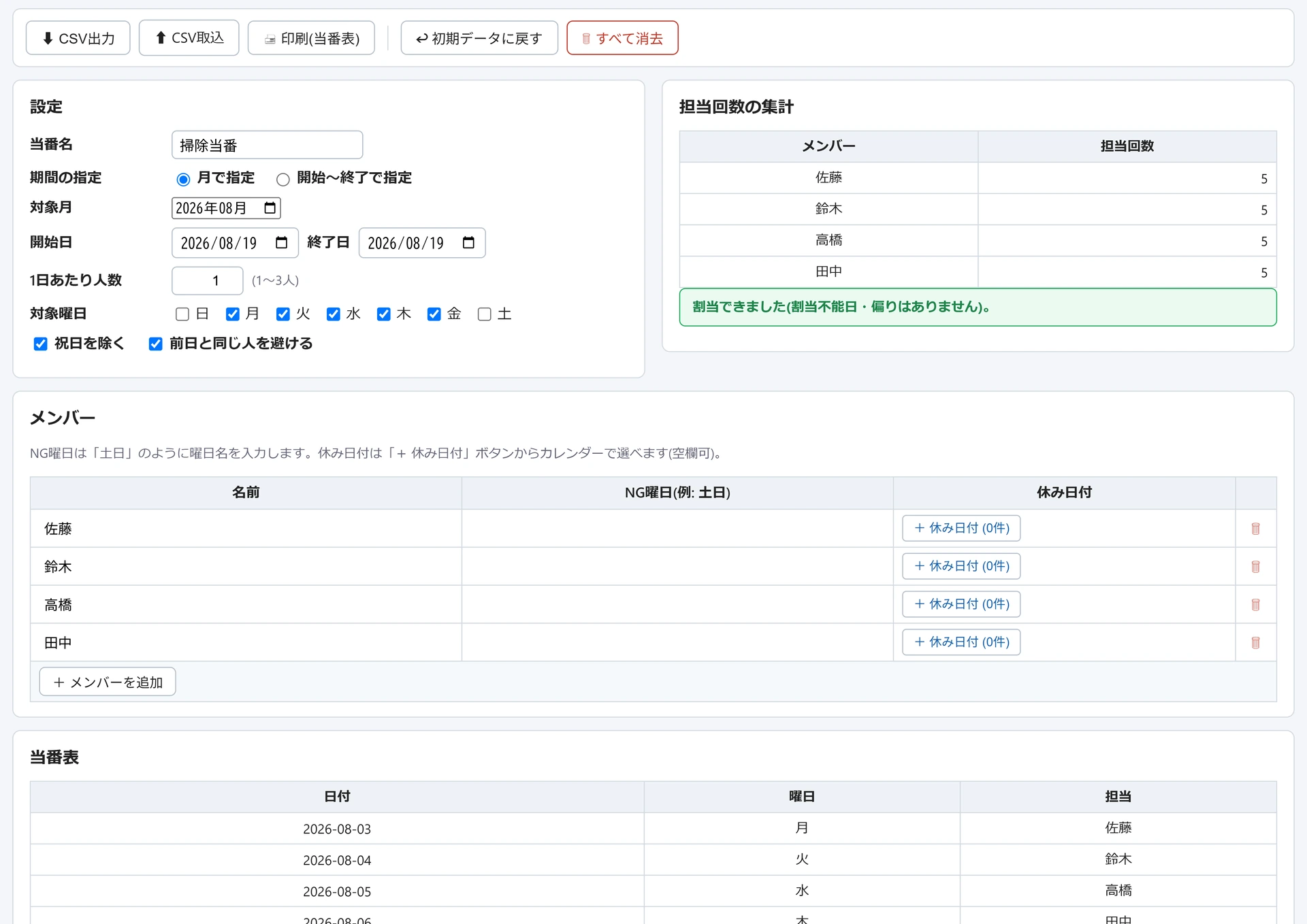Click date 2026-08-05 in 当番表
Image resolution: width=1307 pixels, height=924 pixels.
pos(337,891)
